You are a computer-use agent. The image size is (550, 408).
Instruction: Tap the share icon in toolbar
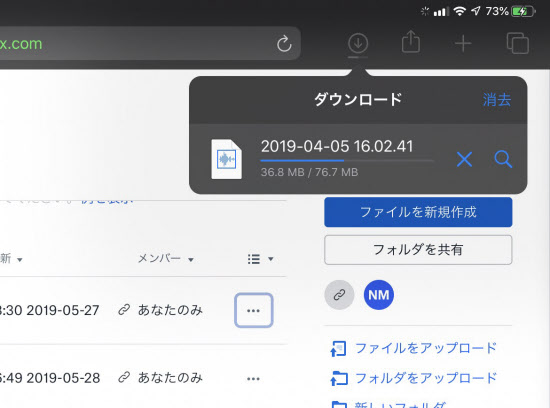tap(411, 42)
